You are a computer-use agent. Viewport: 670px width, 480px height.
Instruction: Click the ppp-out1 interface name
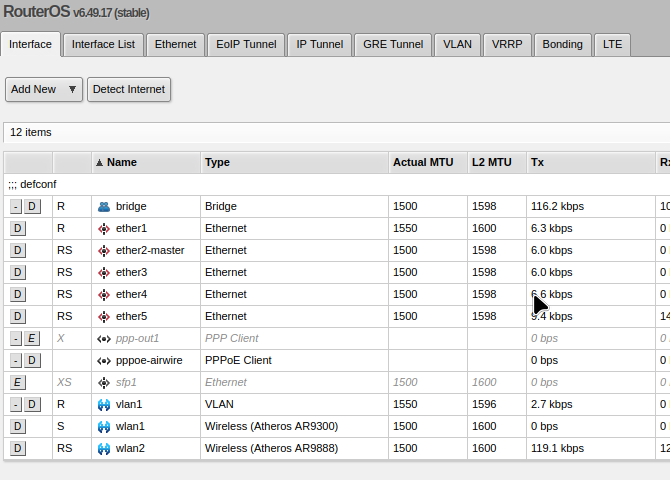[137, 339]
